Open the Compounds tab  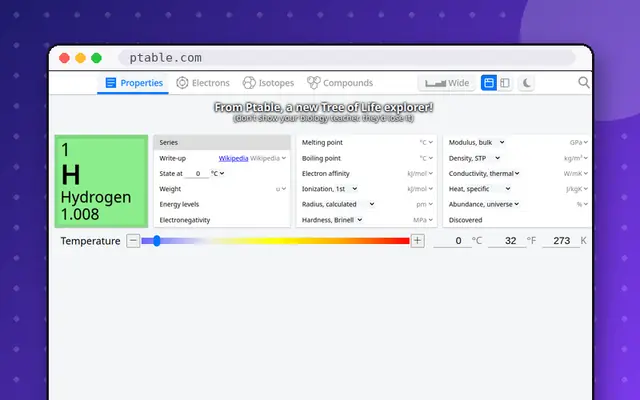340,83
